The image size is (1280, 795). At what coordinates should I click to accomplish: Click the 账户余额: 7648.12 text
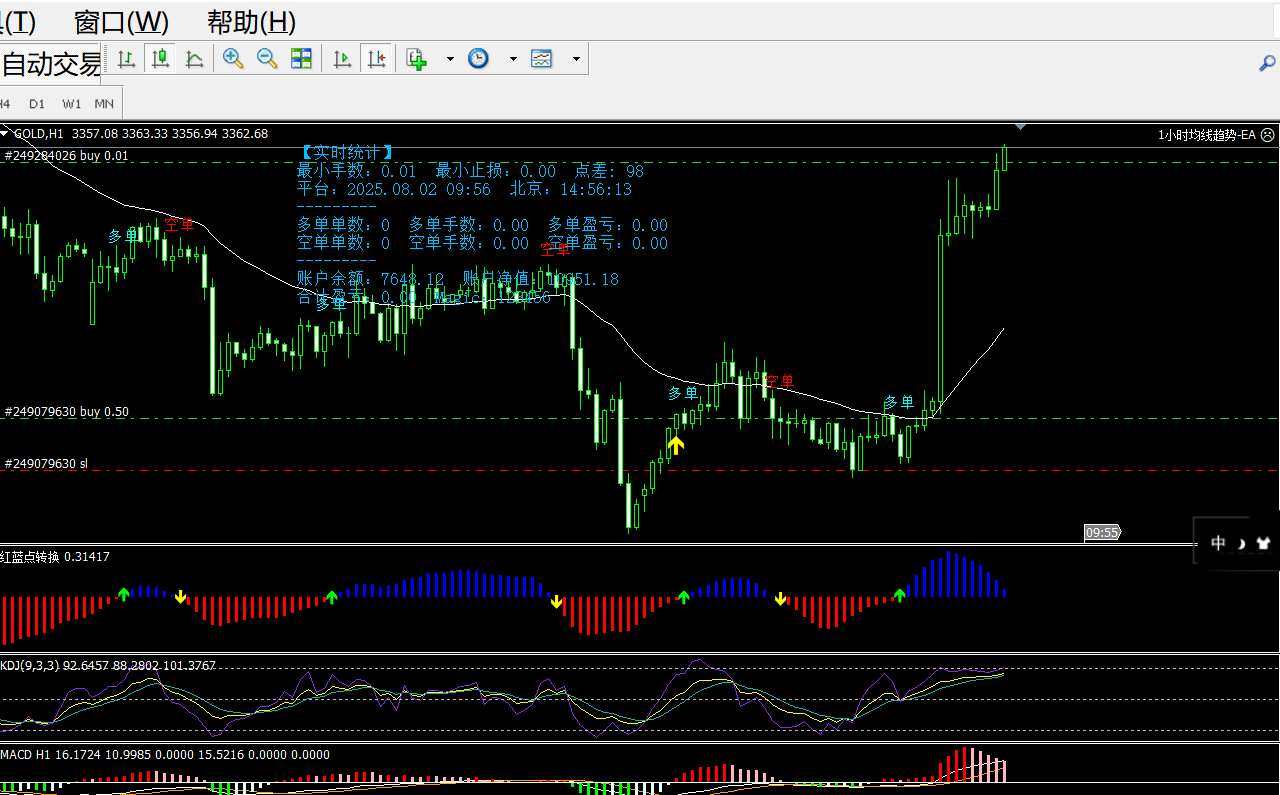coord(370,279)
